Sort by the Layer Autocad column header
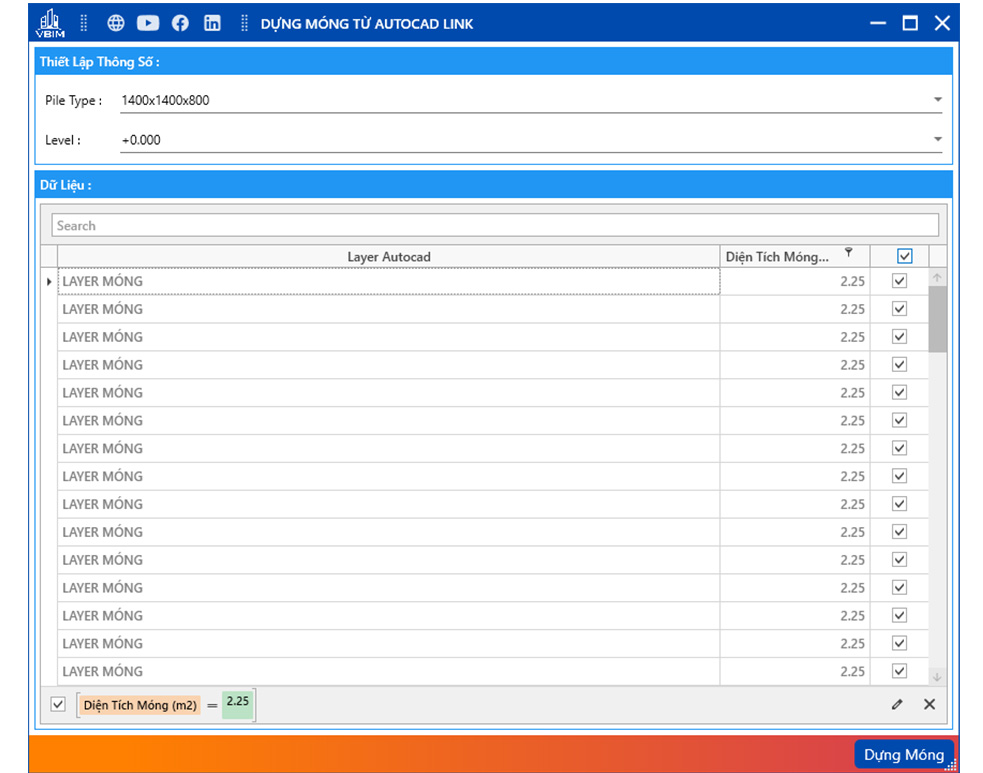This screenshot has width=983, height=773. point(388,257)
